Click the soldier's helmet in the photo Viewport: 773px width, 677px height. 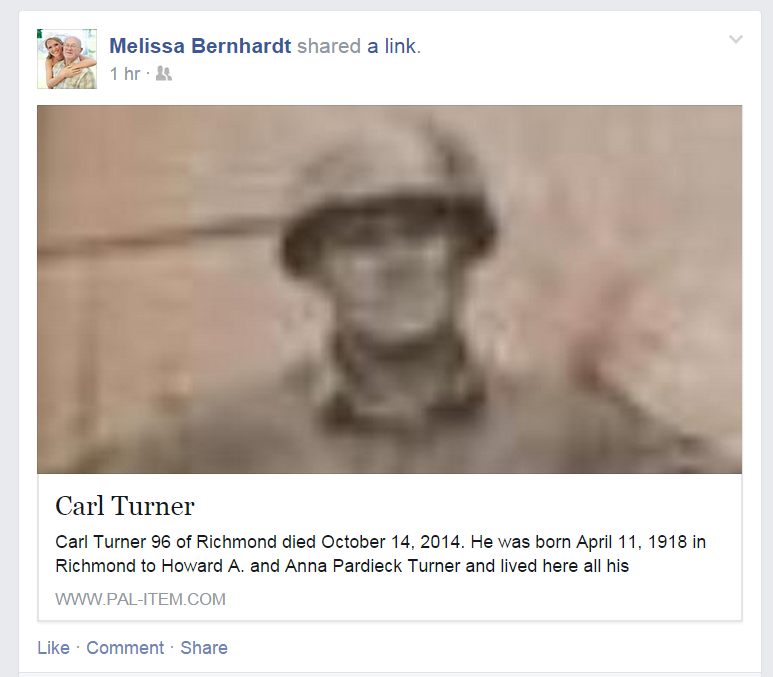coord(389,197)
